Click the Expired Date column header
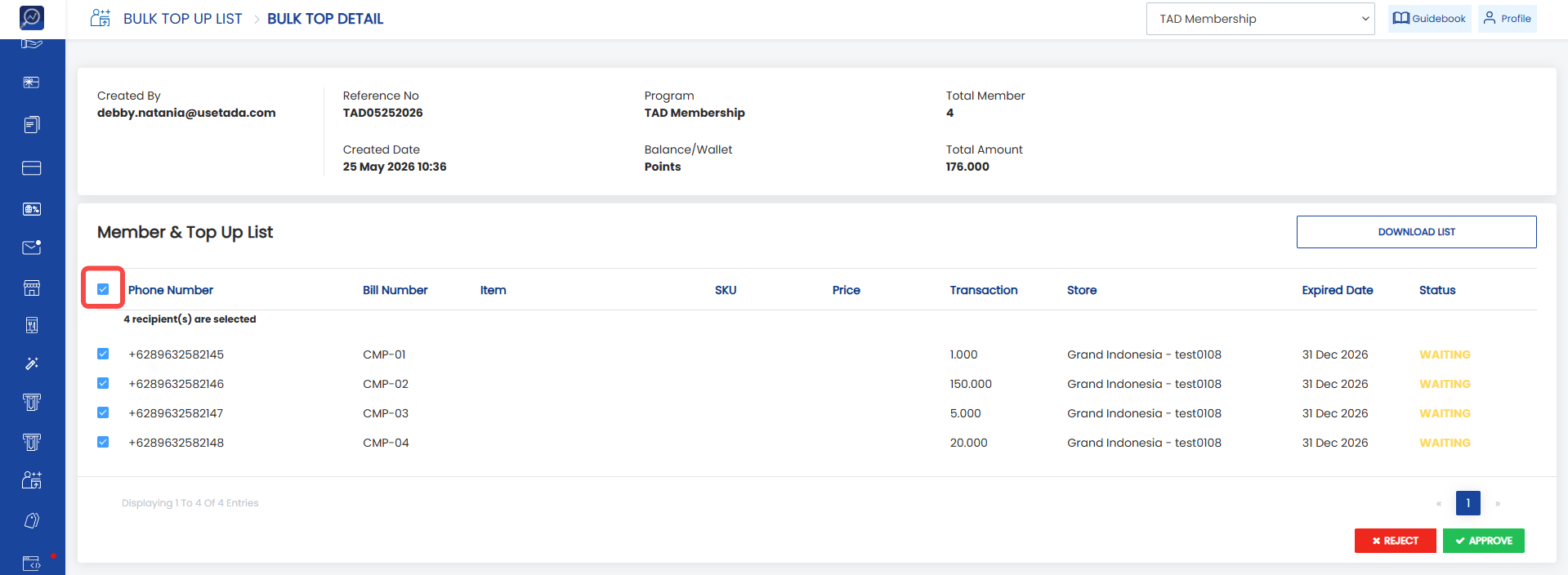The image size is (1568, 575). pos(1337,290)
